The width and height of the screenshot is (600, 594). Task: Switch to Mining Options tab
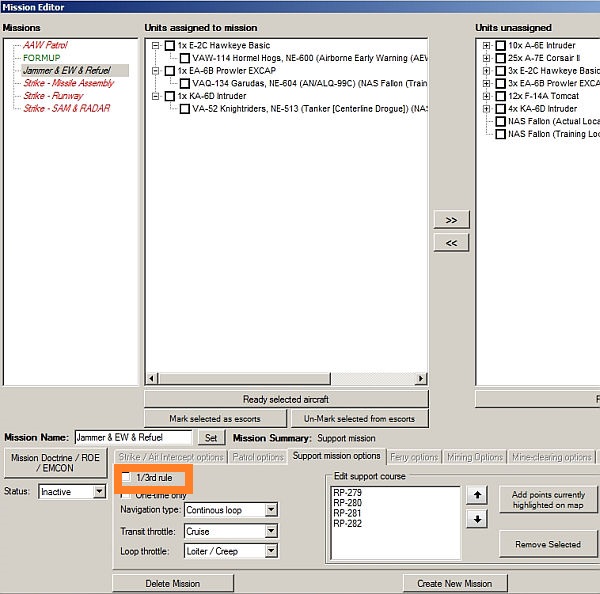474,457
